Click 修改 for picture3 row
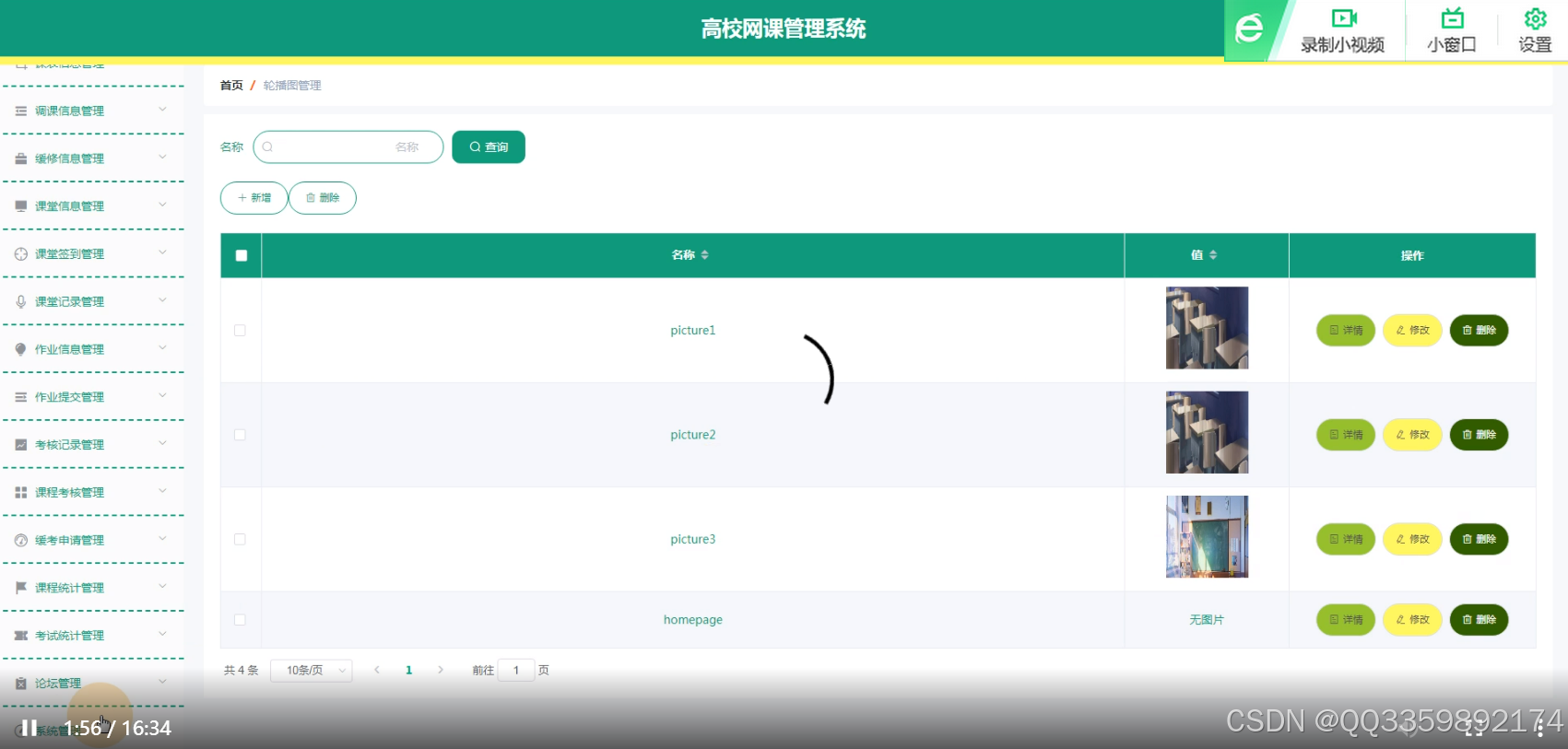The height and width of the screenshot is (749, 1568). [x=1412, y=539]
